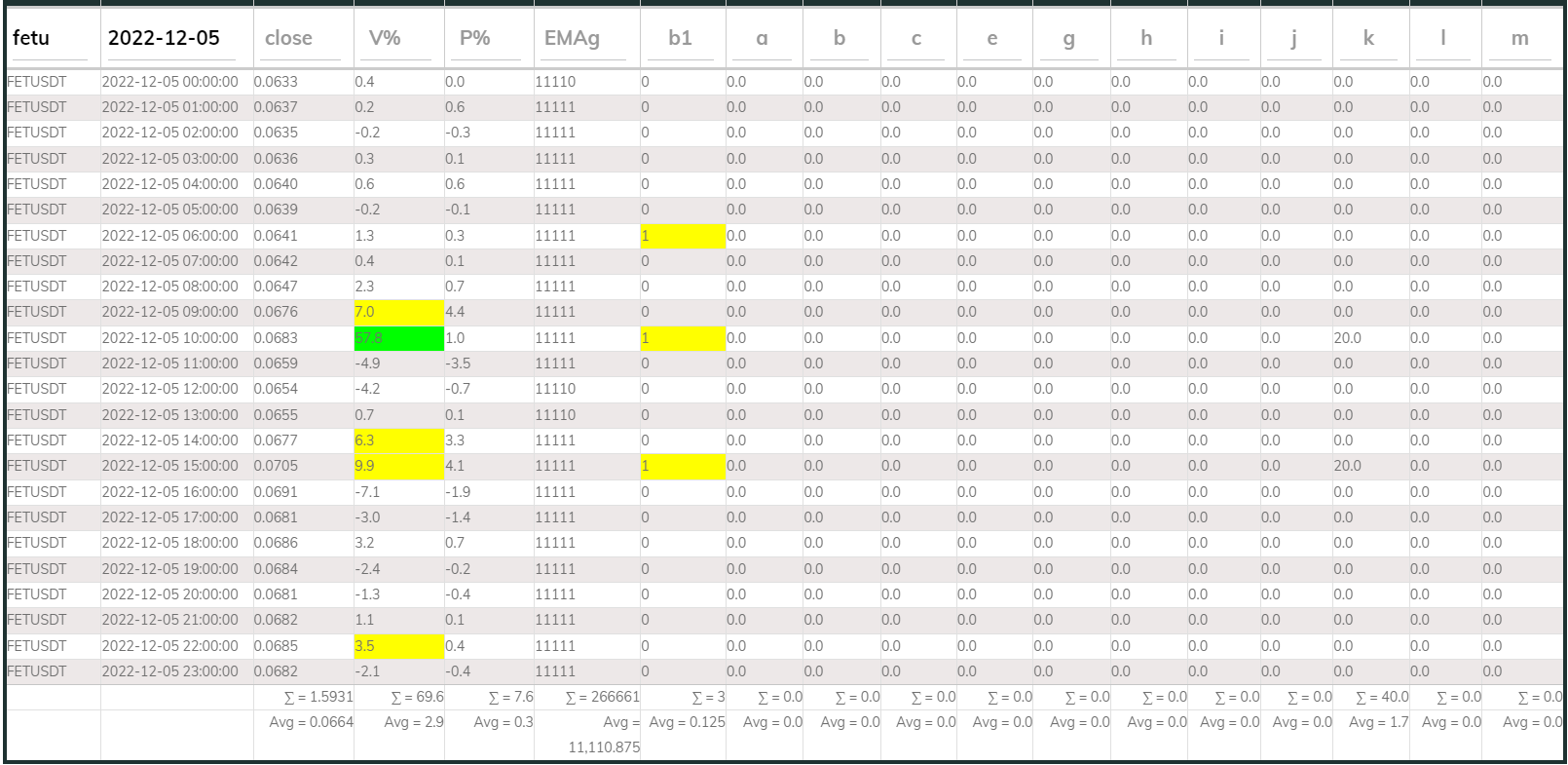The width and height of the screenshot is (1568, 765).
Task: Click close value 0.0647
Action: pyautogui.click(x=276, y=287)
